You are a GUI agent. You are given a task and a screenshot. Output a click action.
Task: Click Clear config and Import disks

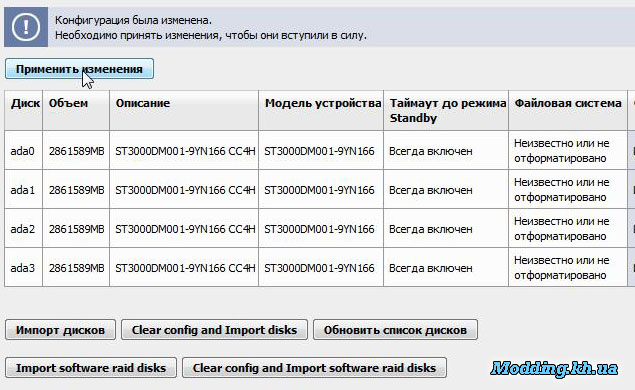pyautogui.click(x=214, y=330)
